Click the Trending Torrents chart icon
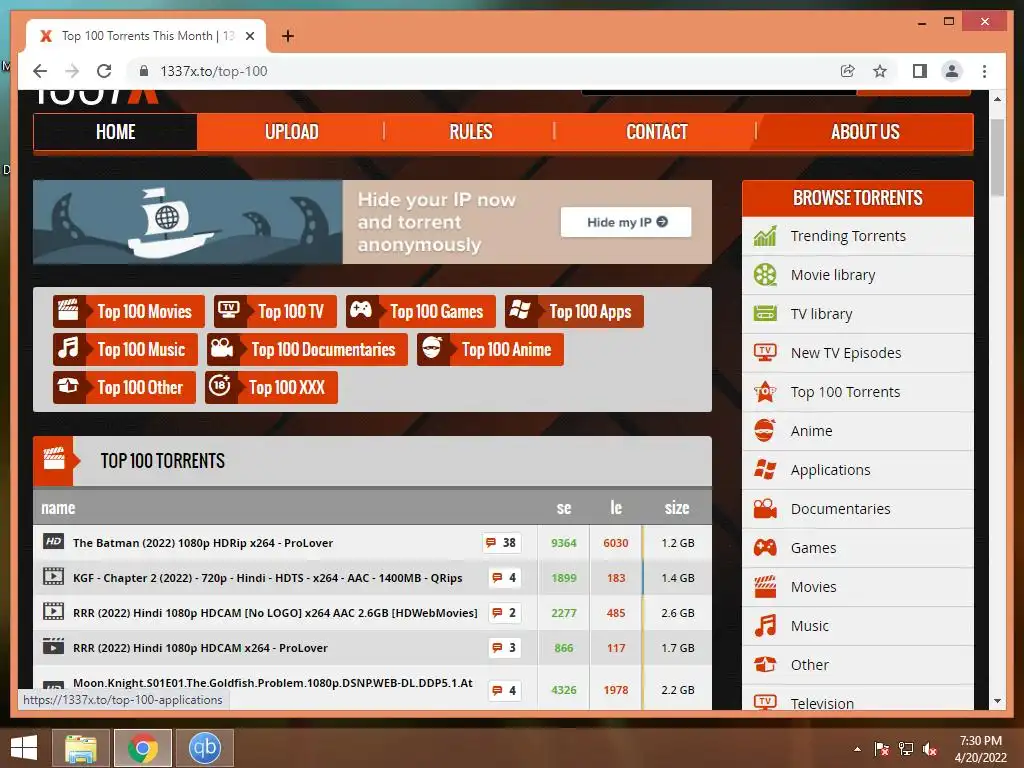 765,236
